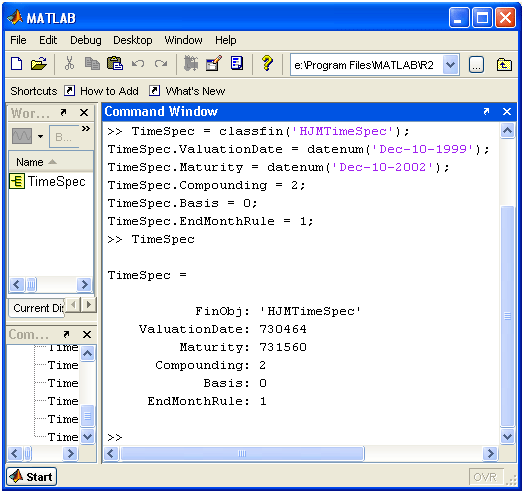Select the TimeSpec variable icon in Workspace
Viewport: 524px width, 493px height.
coord(17,181)
